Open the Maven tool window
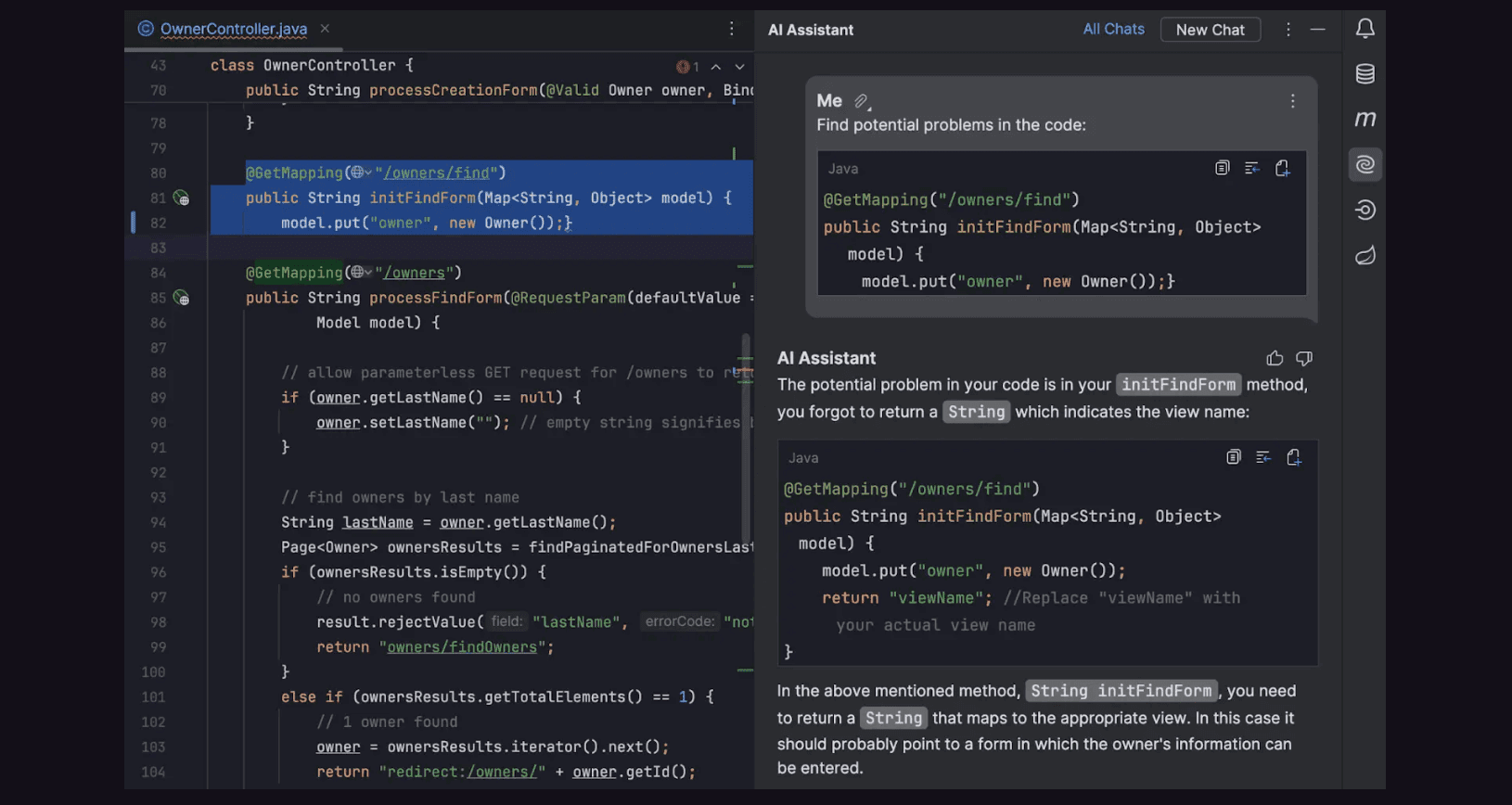The image size is (1512, 805). (1365, 119)
